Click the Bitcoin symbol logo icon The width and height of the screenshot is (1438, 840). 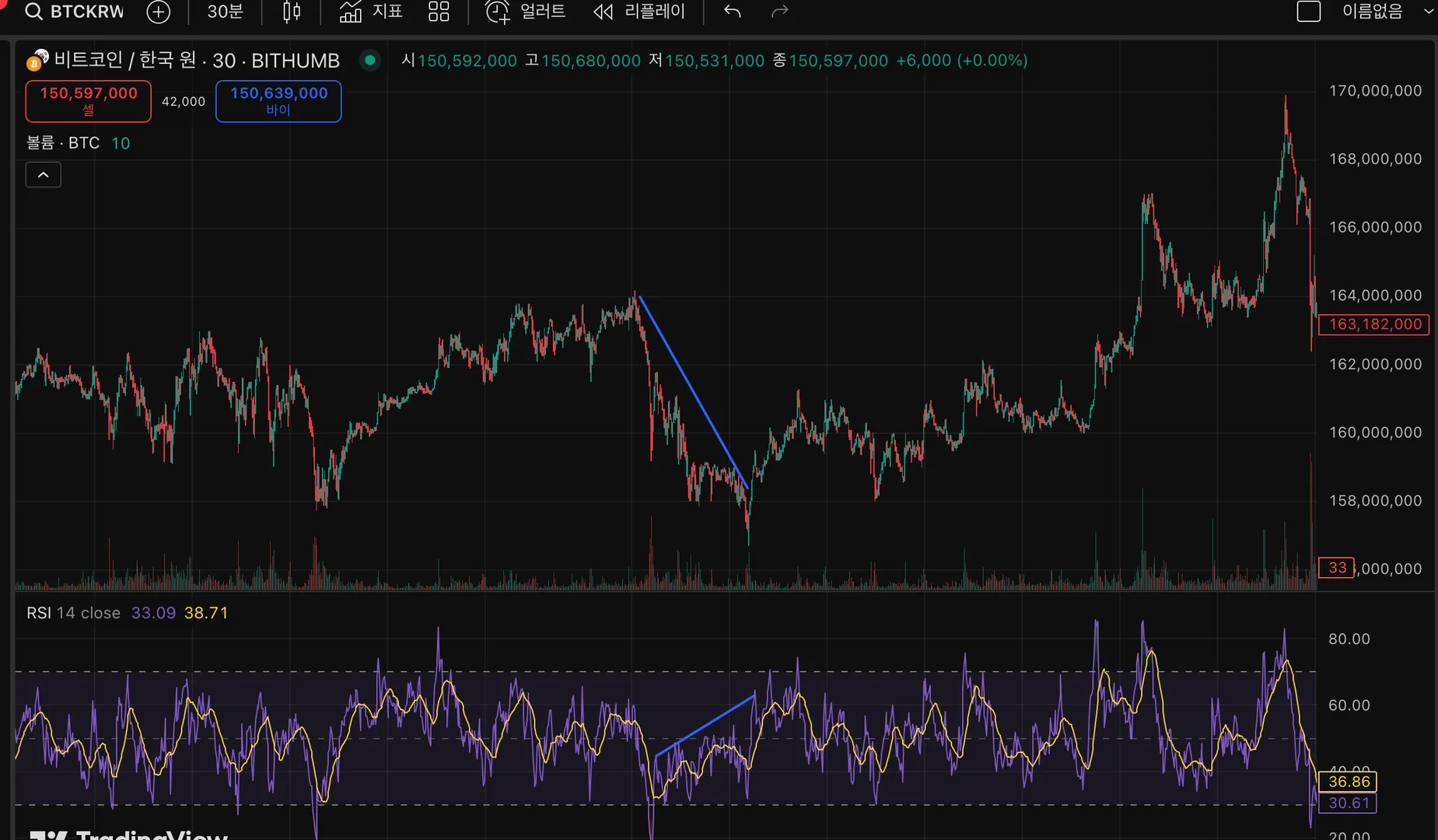37,60
